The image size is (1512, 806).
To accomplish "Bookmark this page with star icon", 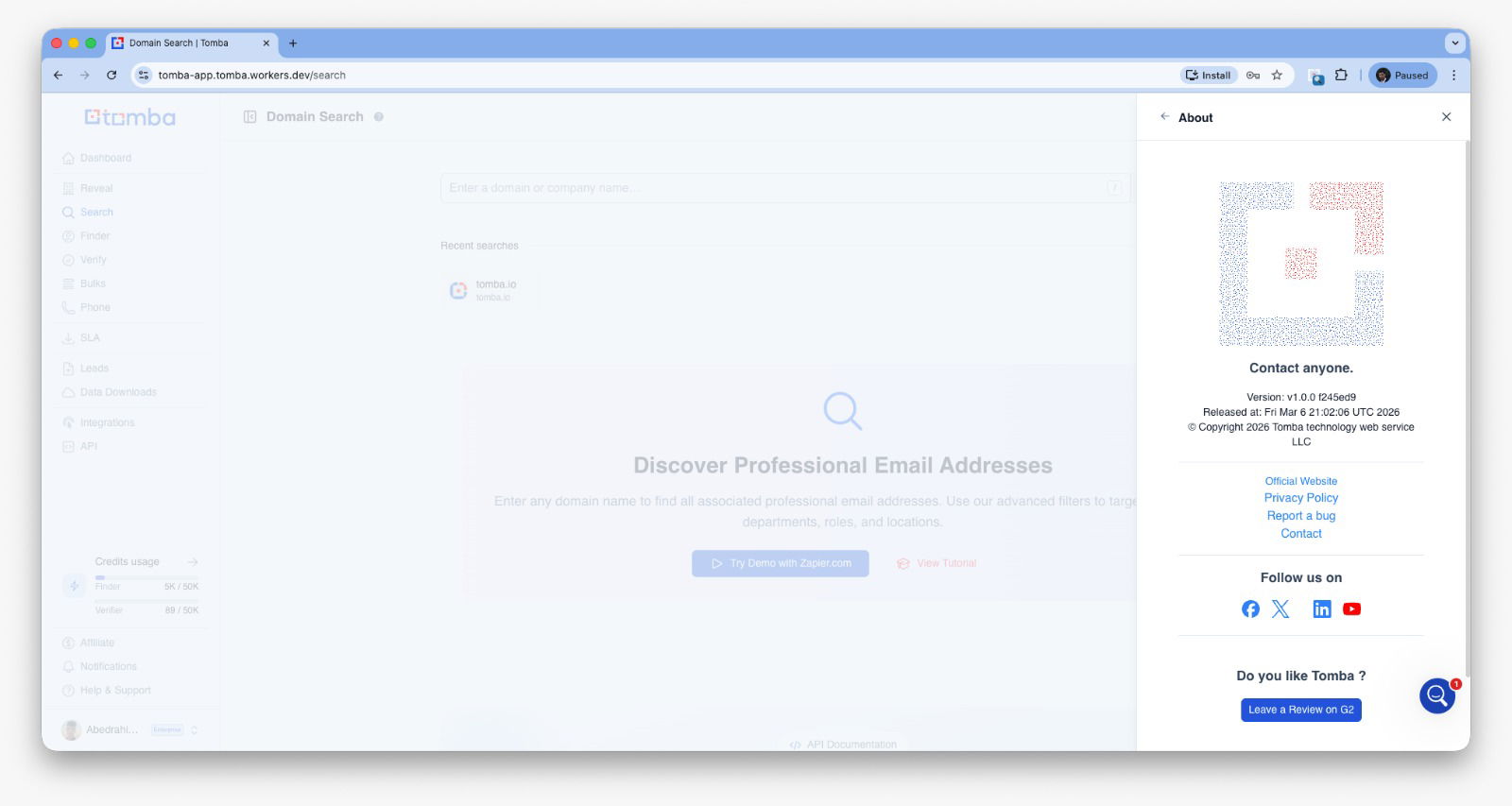I will [1277, 76].
